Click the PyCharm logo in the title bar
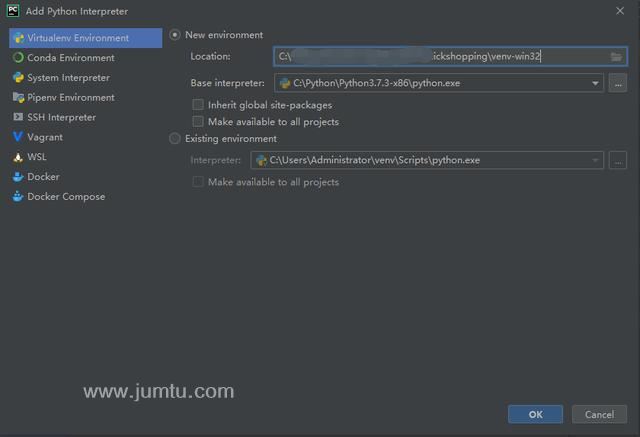 pyautogui.click(x=13, y=11)
